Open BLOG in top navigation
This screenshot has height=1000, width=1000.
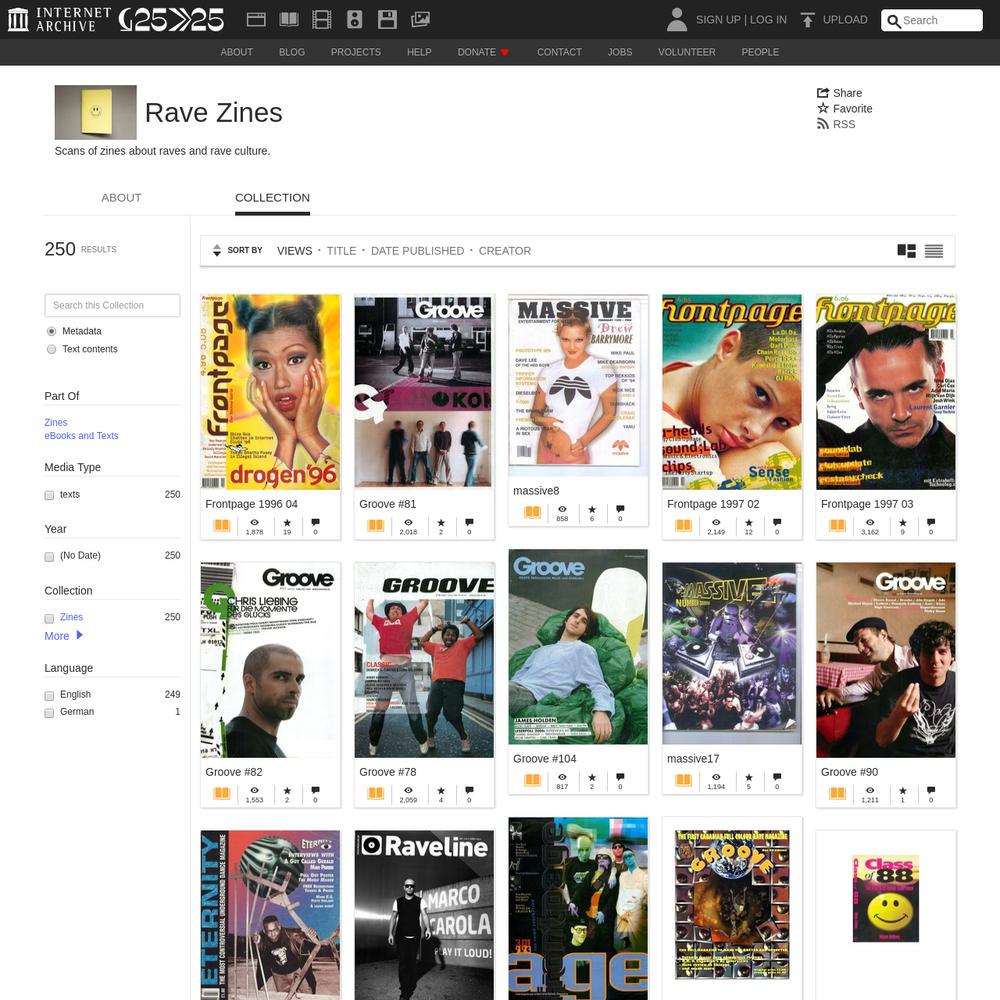(x=292, y=52)
